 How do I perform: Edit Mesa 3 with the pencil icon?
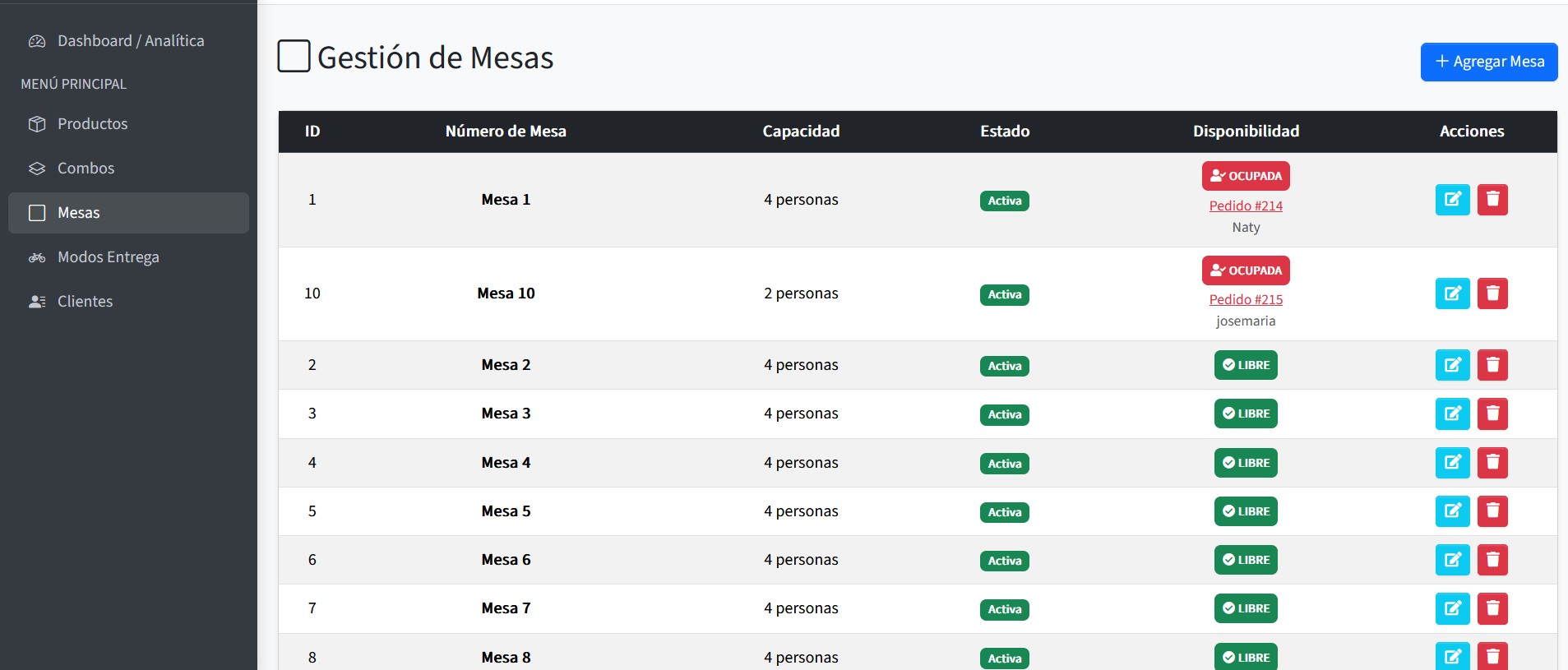tap(1452, 414)
